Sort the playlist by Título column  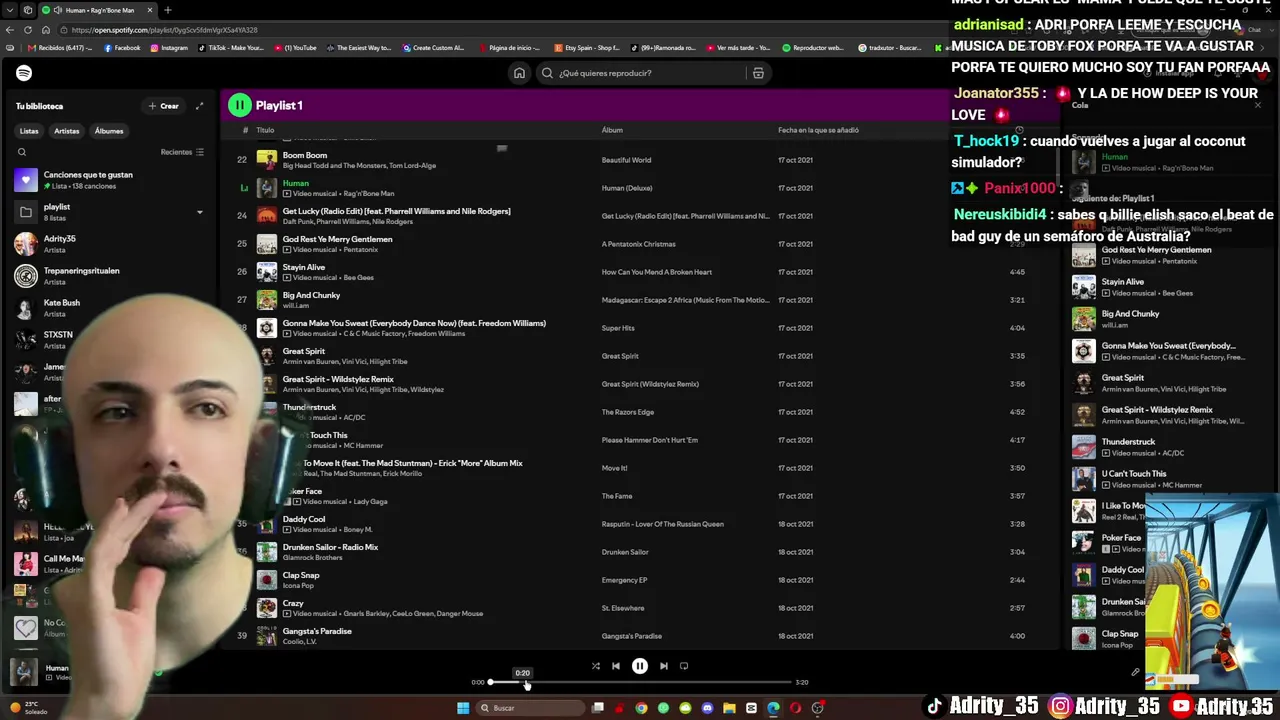pos(265,130)
